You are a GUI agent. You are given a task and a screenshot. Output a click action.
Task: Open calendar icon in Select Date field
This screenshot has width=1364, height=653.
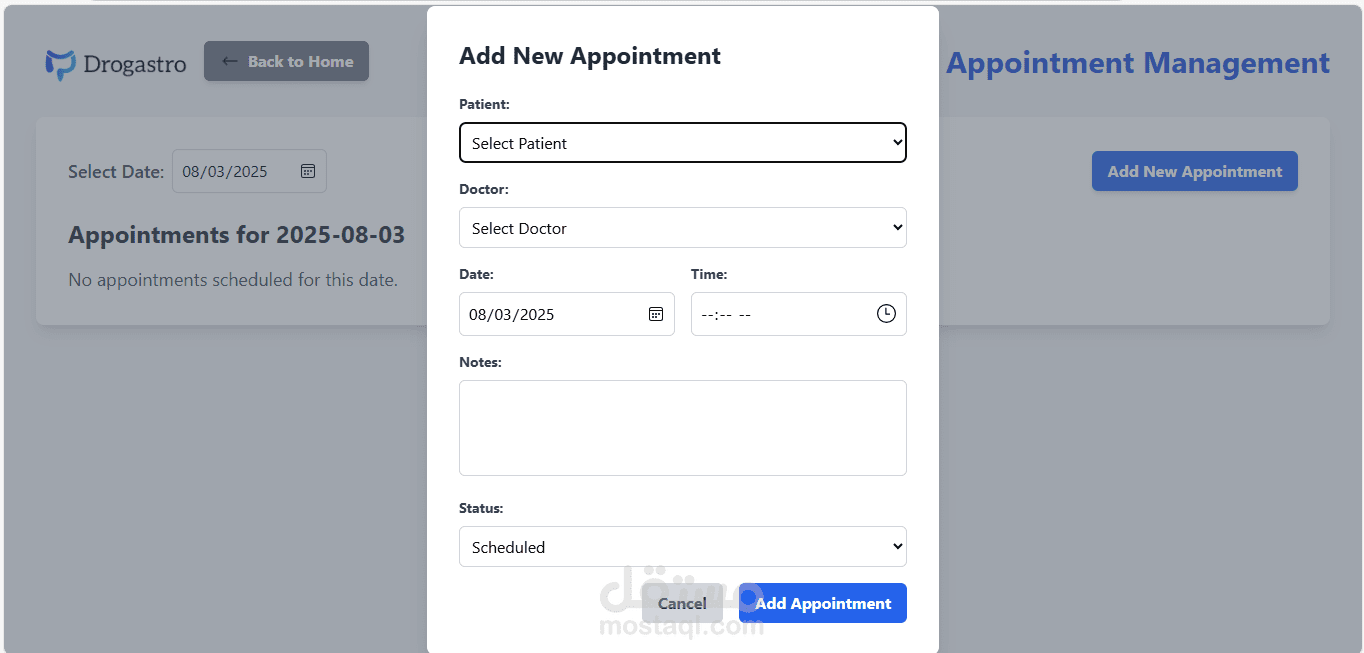click(308, 171)
